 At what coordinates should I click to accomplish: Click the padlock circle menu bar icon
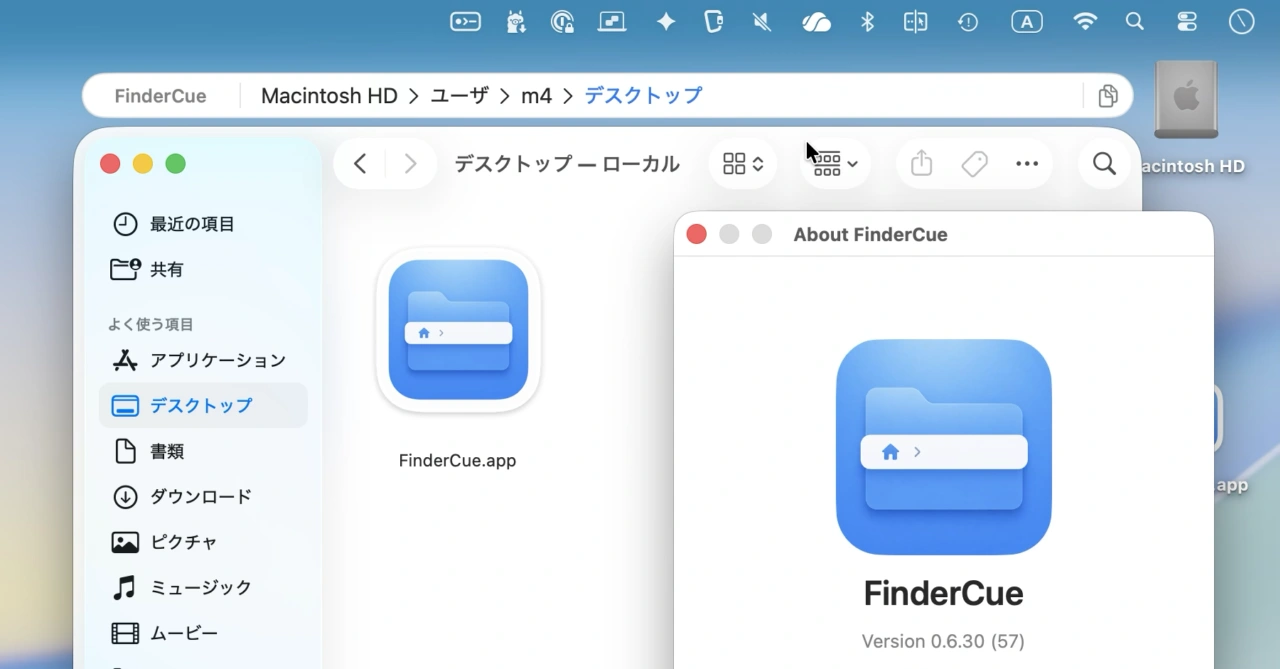[563, 22]
